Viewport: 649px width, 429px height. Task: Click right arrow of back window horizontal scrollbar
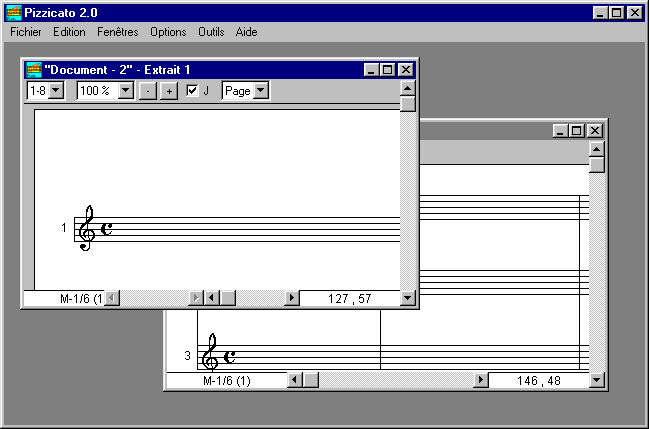point(481,380)
